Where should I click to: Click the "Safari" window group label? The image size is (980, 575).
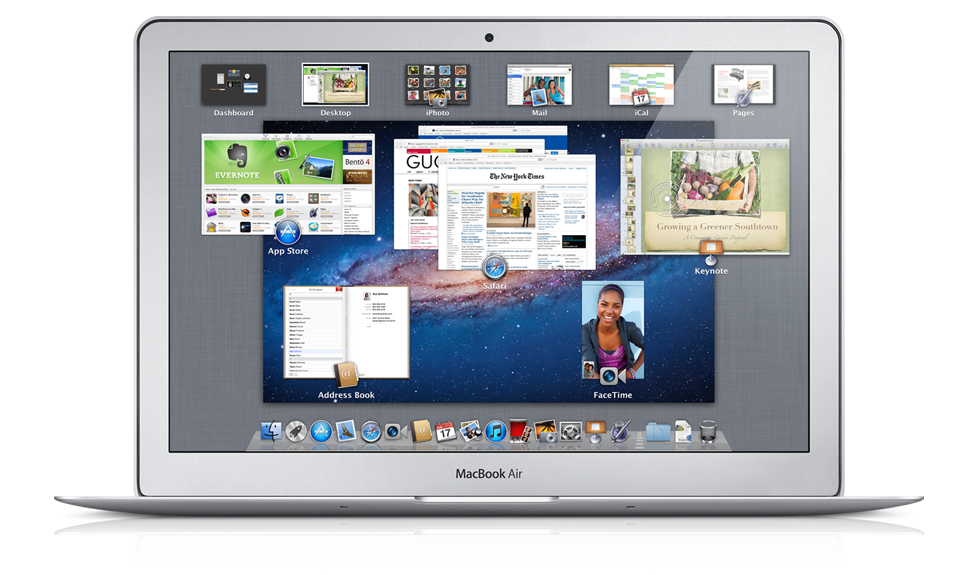494,286
